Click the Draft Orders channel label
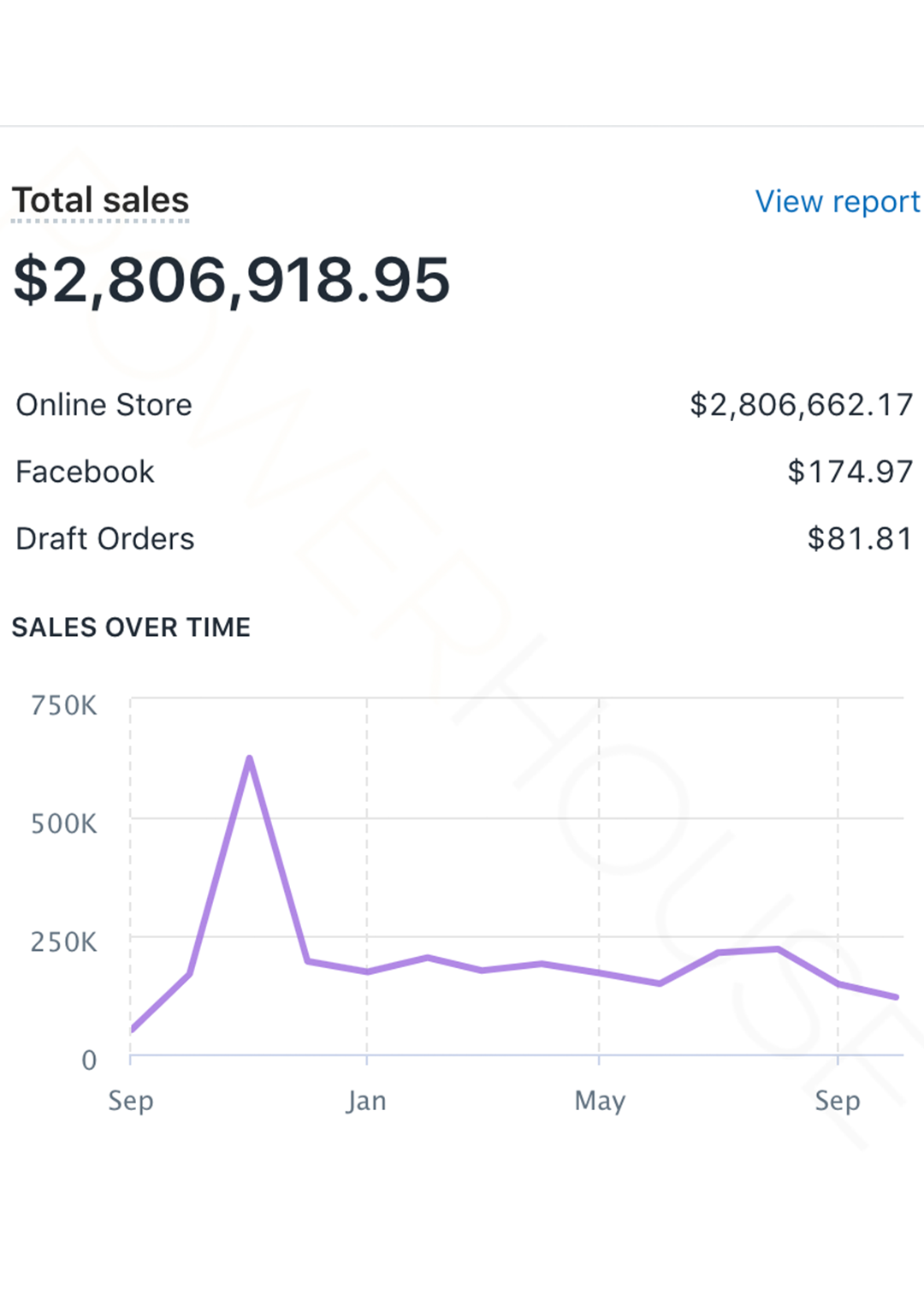The height and width of the screenshot is (1295, 924). pos(104,538)
